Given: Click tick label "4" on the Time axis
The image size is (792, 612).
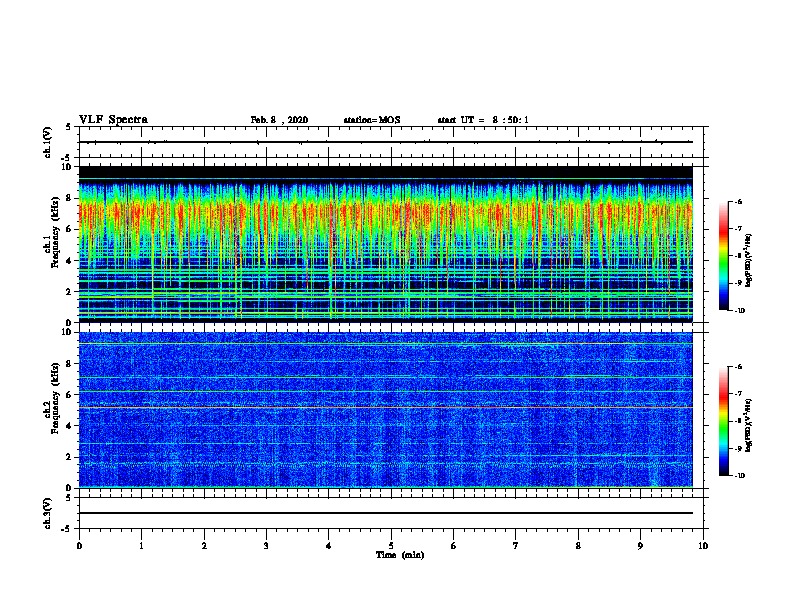Looking at the screenshot, I should (x=329, y=546).
